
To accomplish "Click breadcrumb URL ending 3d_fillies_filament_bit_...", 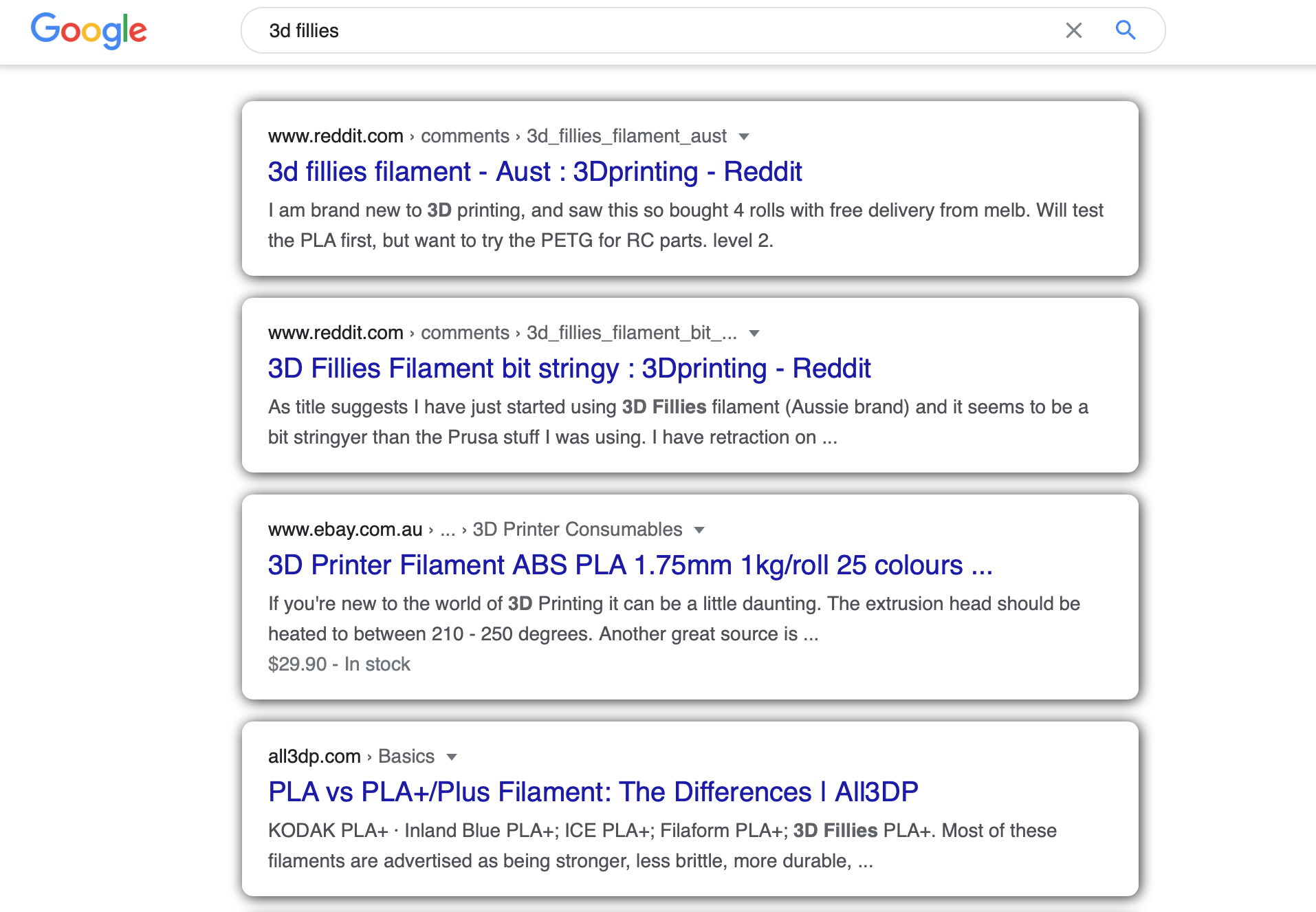I will pos(503,333).
